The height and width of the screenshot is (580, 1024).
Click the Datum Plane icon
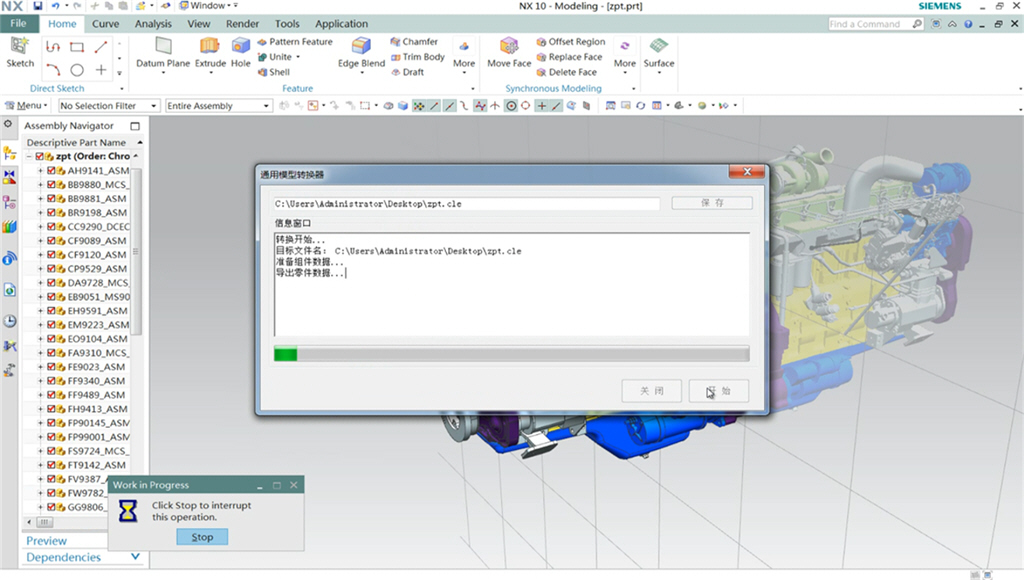pos(163,47)
